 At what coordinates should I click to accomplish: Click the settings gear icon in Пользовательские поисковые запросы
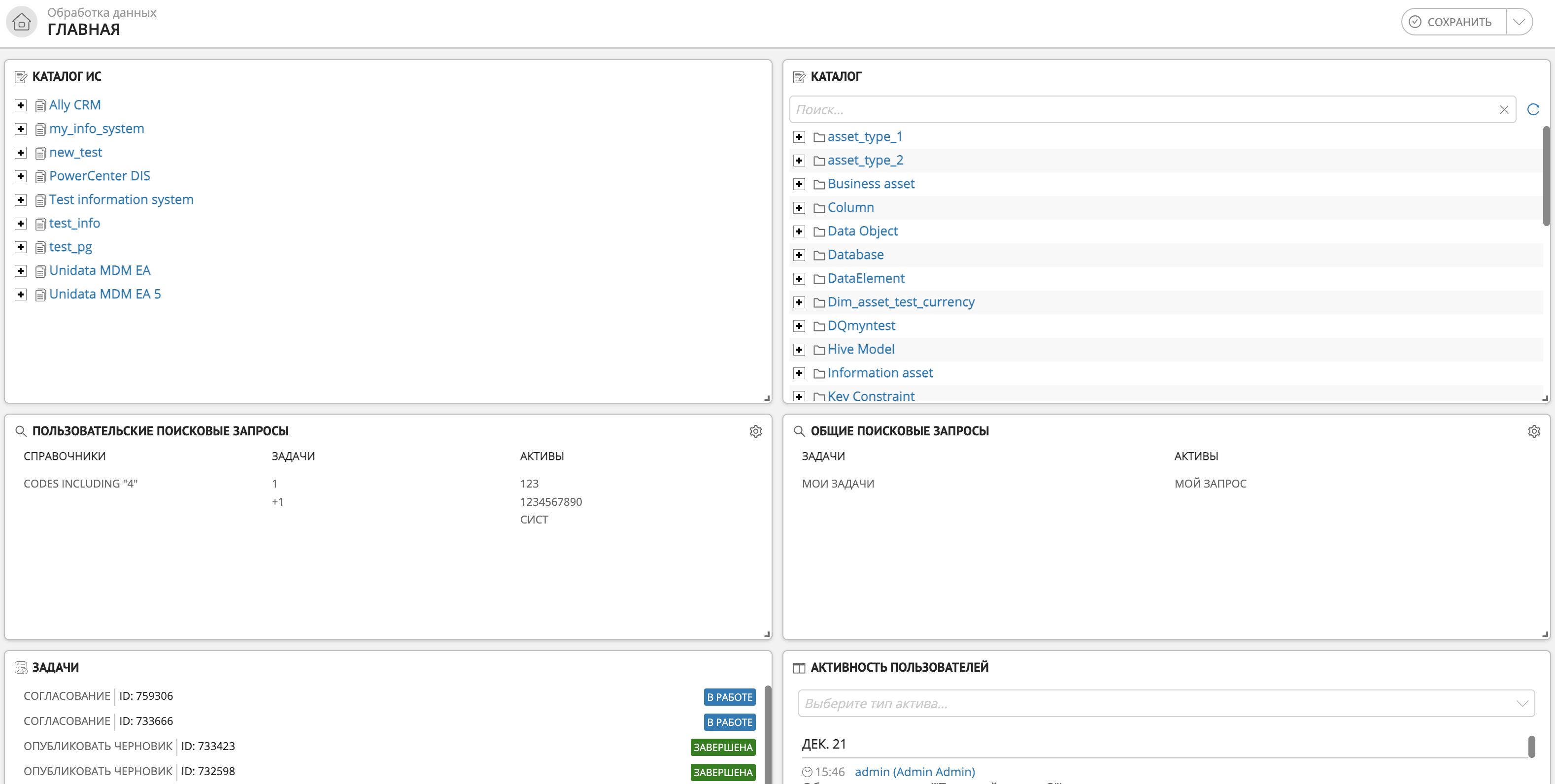coord(756,431)
